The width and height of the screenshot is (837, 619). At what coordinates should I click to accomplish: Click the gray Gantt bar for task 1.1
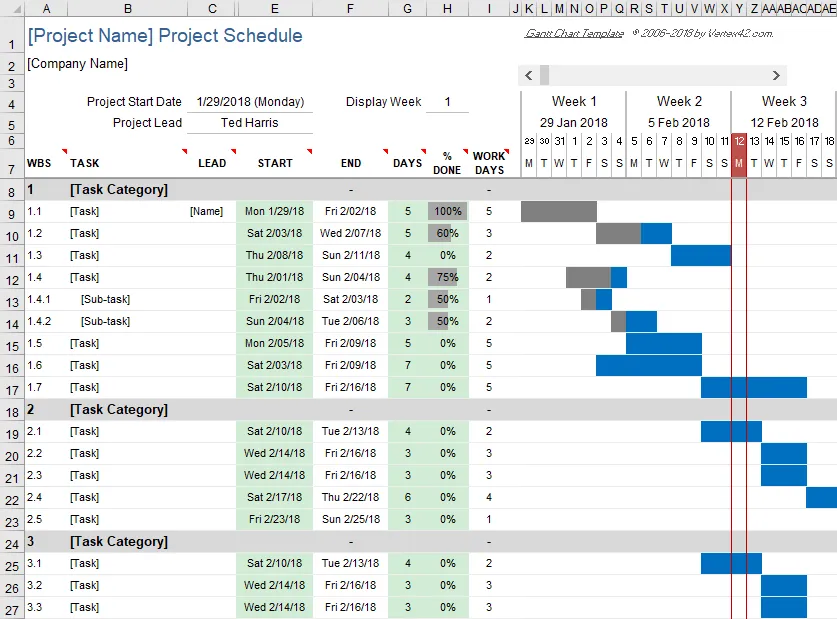[x=557, y=211]
